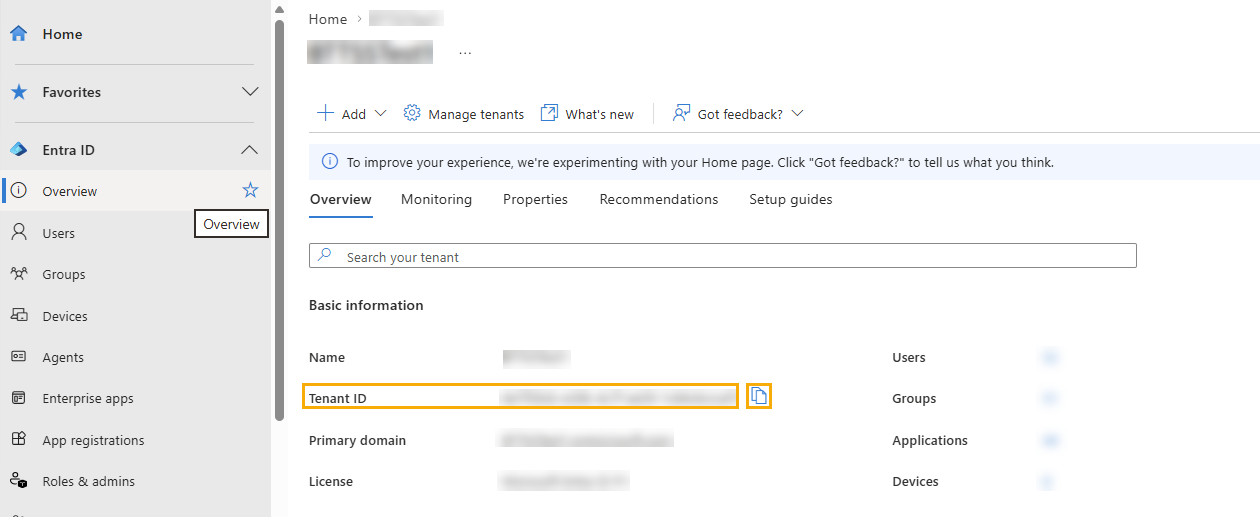
Task: Click the Agents icon in sidebar
Action: pyautogui.click(x=19, y=357)
